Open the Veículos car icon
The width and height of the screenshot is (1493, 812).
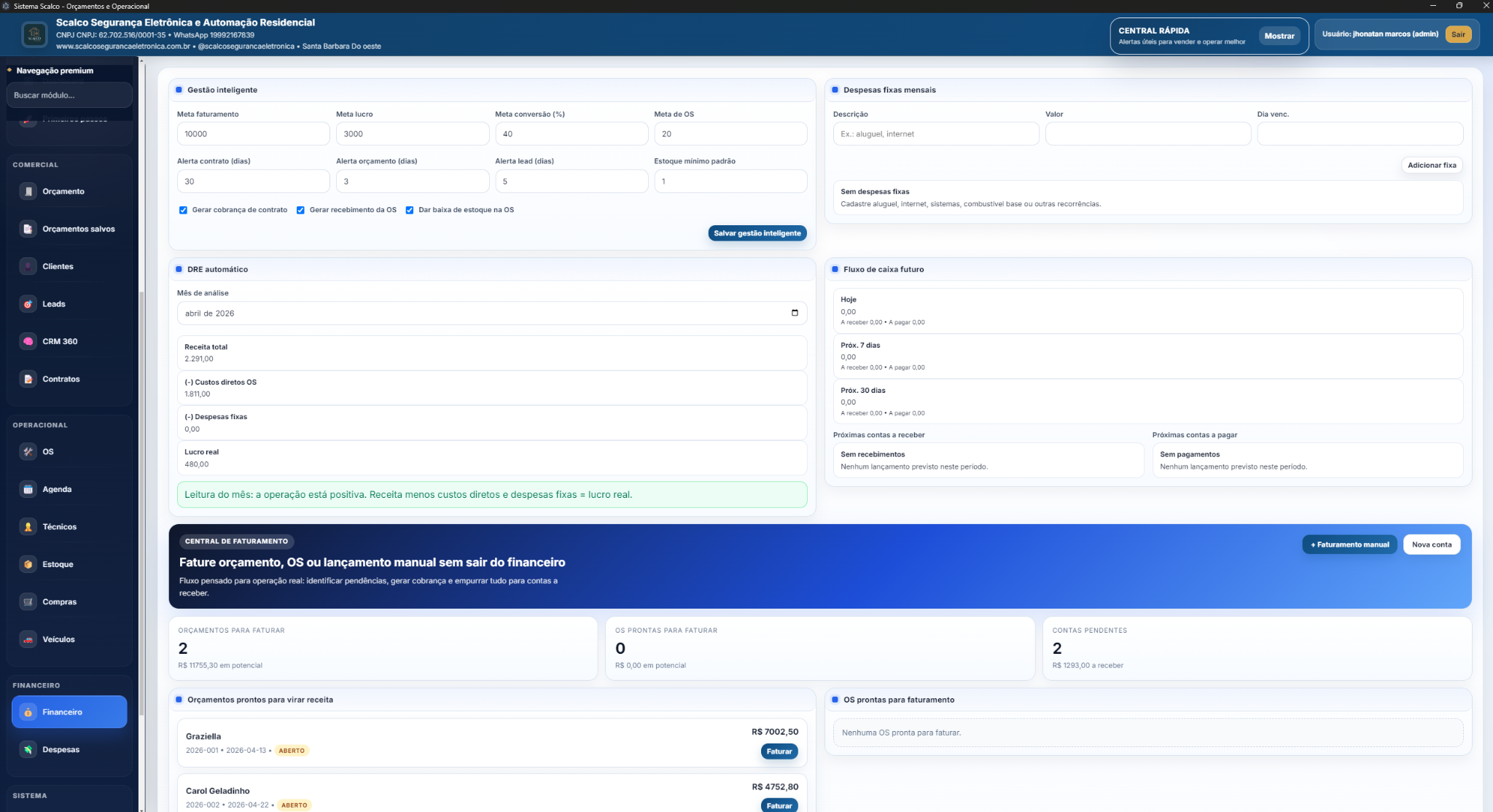point(28,639)
